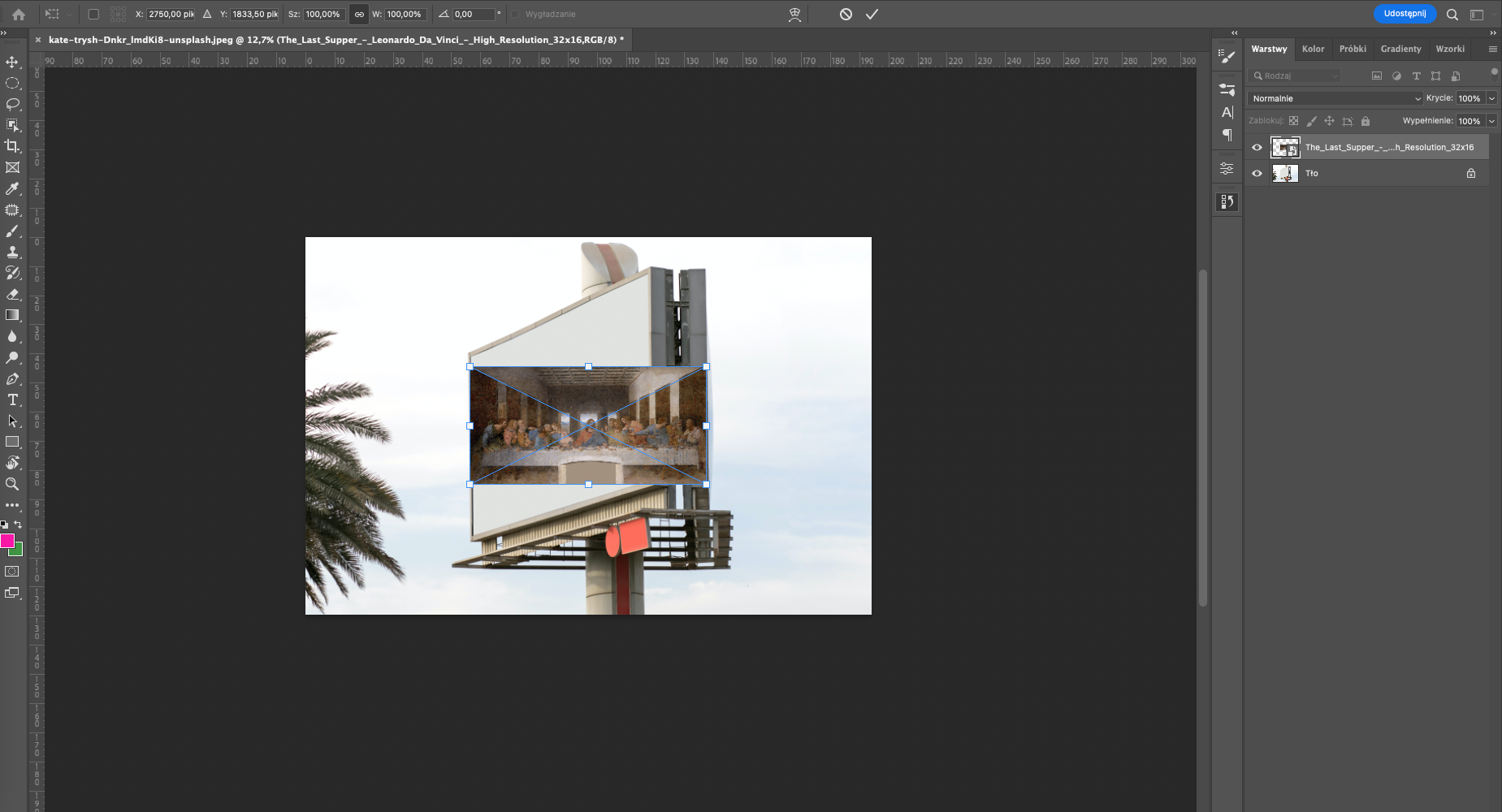Expand the Krycie opacity slider arrow
This screenshot has height=812, width=1502.
1491,98
